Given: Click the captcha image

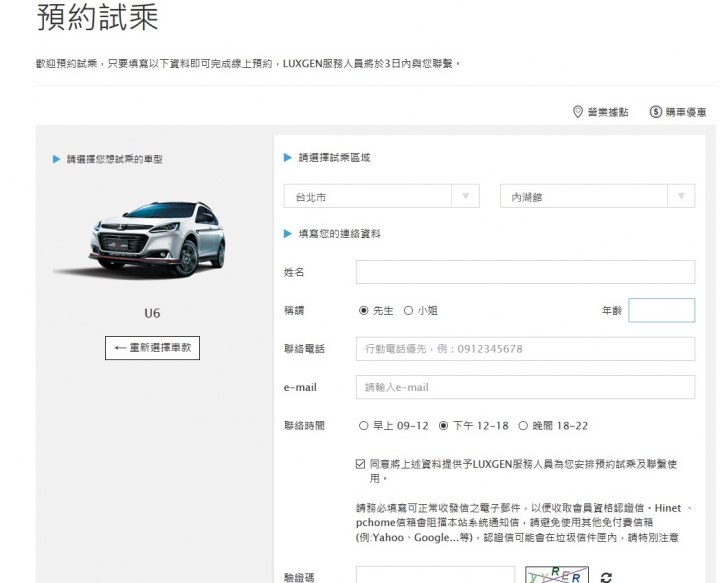Looking at the screenshot, I should [x=557, y=575].
